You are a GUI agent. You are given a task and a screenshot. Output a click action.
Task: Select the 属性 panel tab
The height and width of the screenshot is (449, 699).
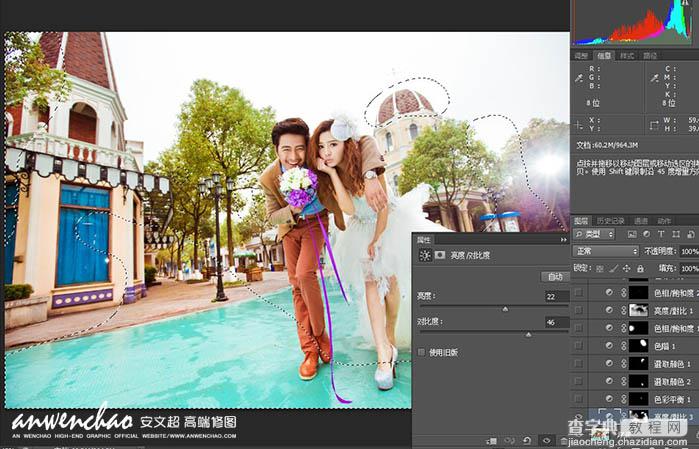[424, 239]
